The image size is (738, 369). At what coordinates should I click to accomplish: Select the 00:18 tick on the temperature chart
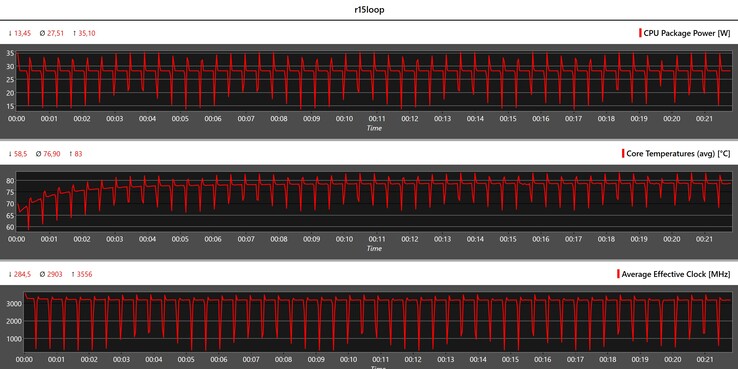click(606, 239)
